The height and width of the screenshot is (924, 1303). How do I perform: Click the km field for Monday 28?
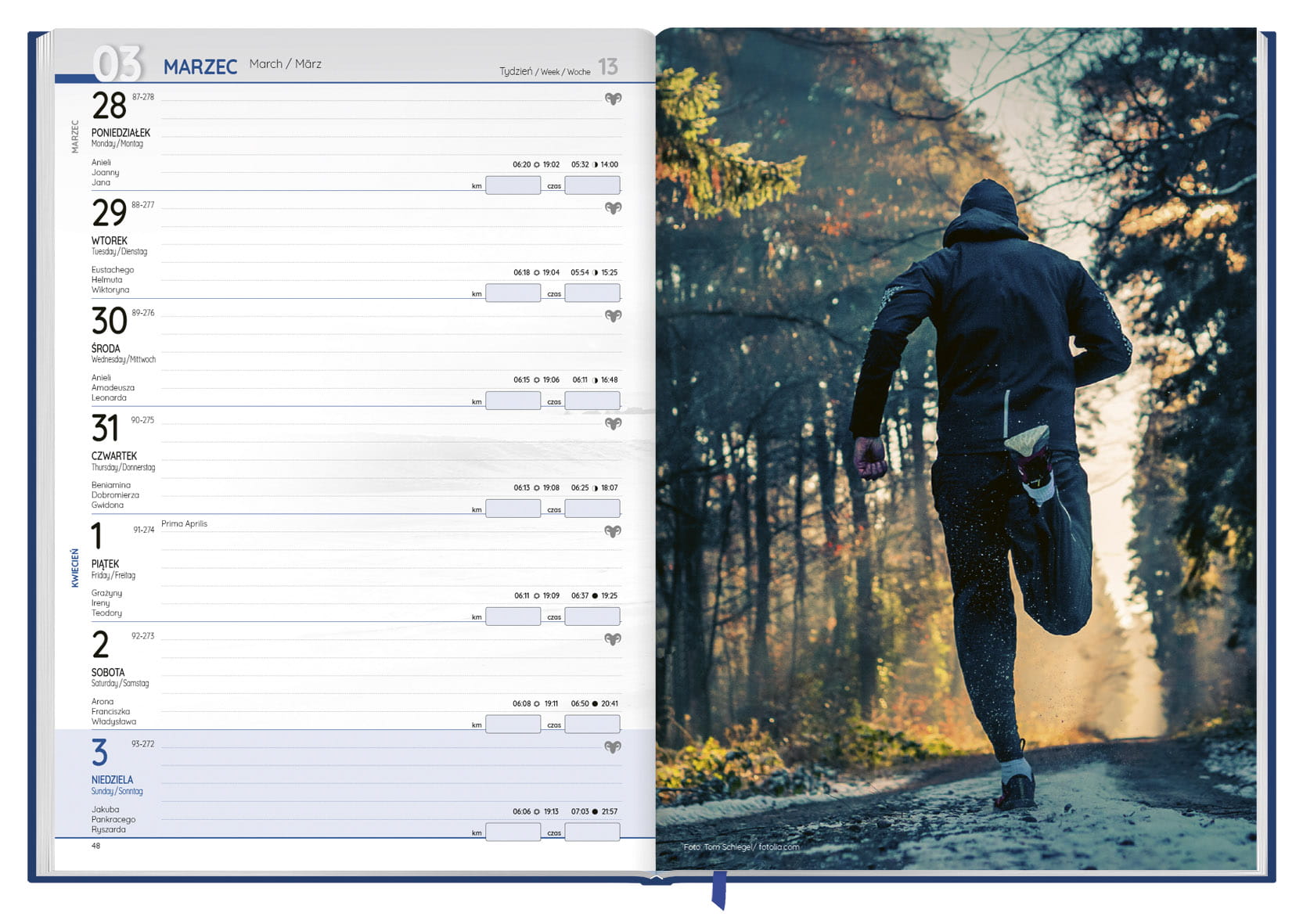[x=513, y=185]
